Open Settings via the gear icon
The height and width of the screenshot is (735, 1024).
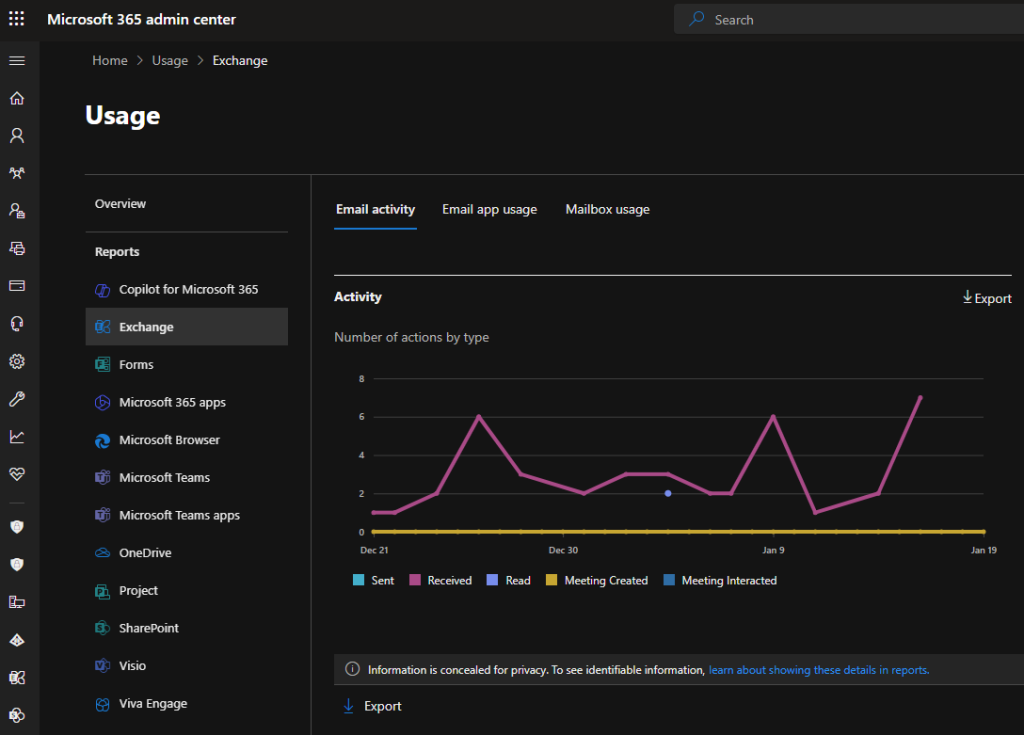pos(17,361)
